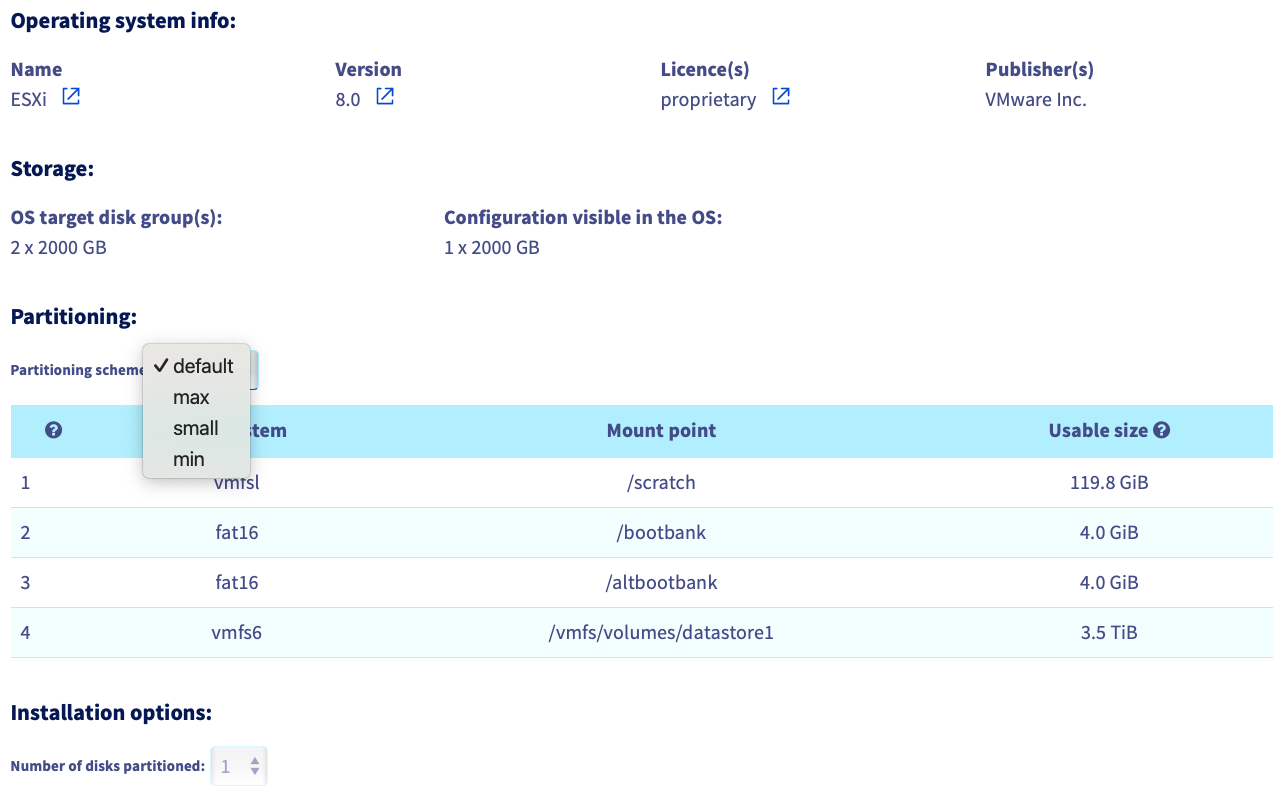Select the /altbootbank mount point cell

[661, 583]
